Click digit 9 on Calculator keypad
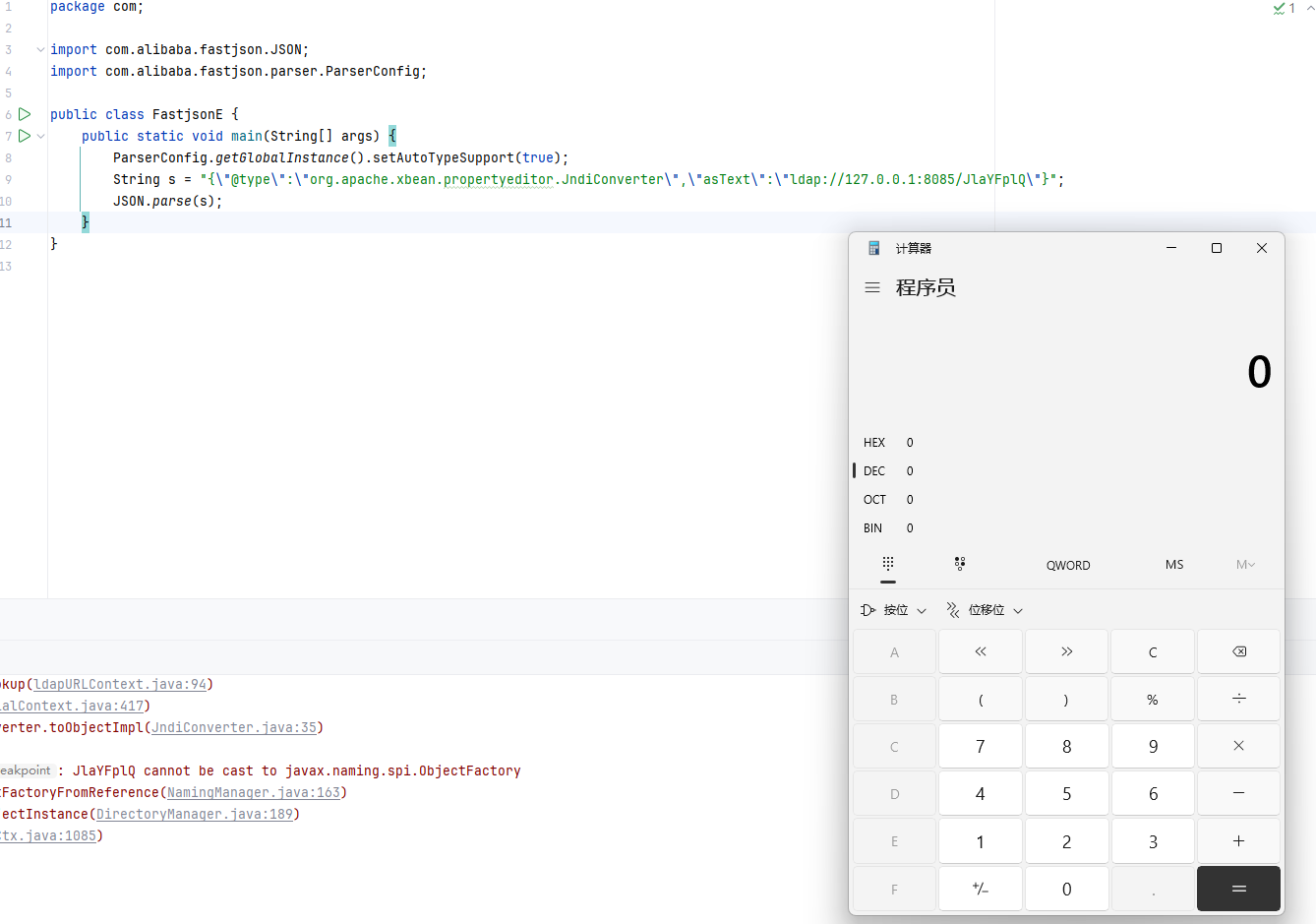 tap(1153, 746)
